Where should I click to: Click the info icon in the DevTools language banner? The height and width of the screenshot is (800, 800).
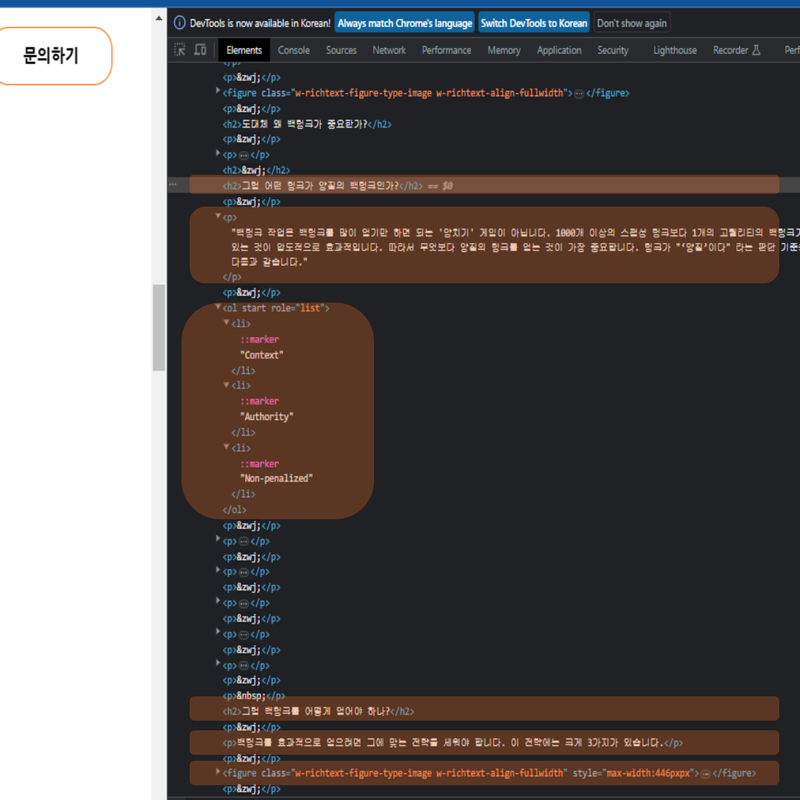(x=180, y=23)
